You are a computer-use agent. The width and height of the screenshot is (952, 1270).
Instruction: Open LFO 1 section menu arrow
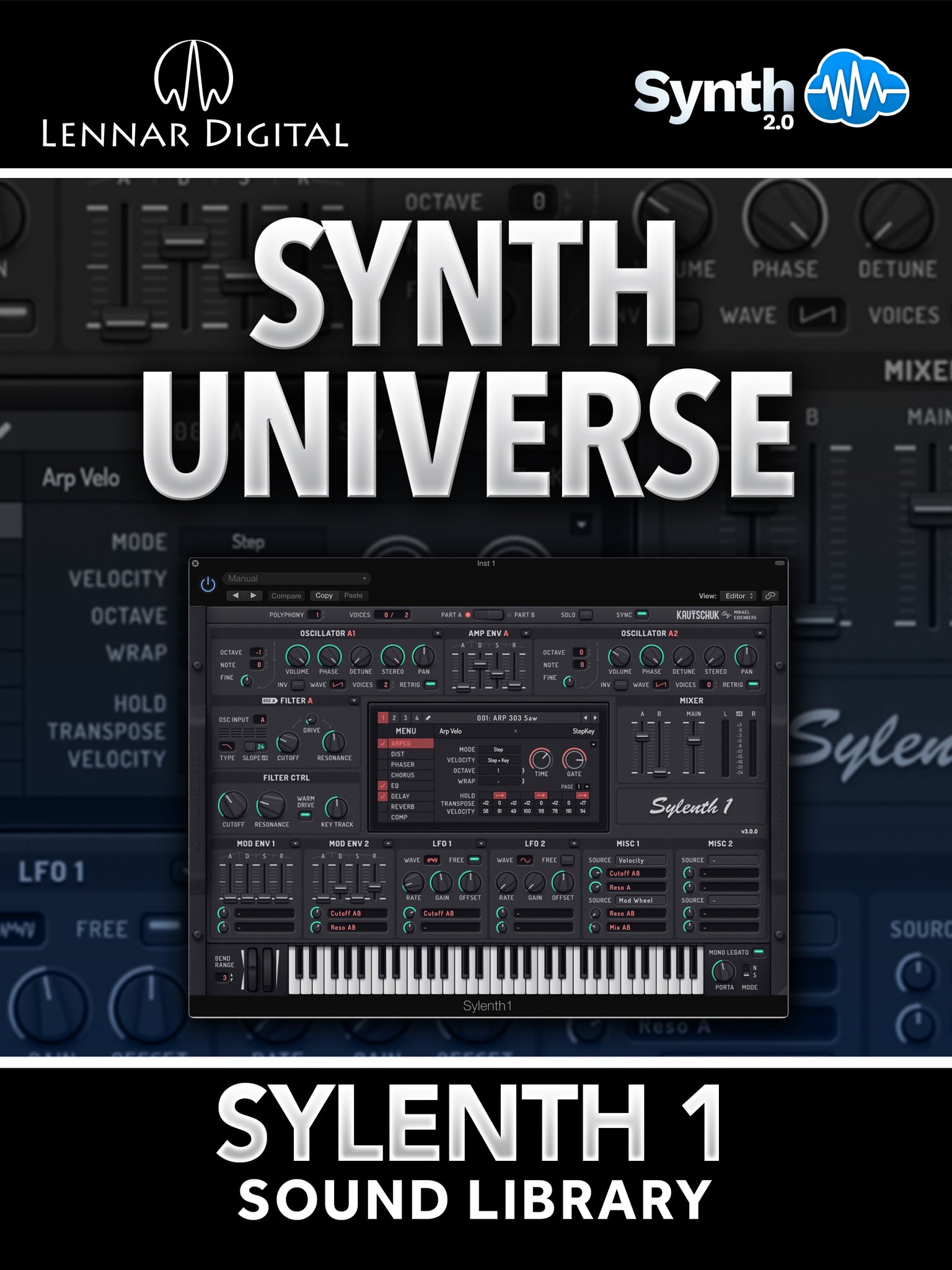[481, 843]
